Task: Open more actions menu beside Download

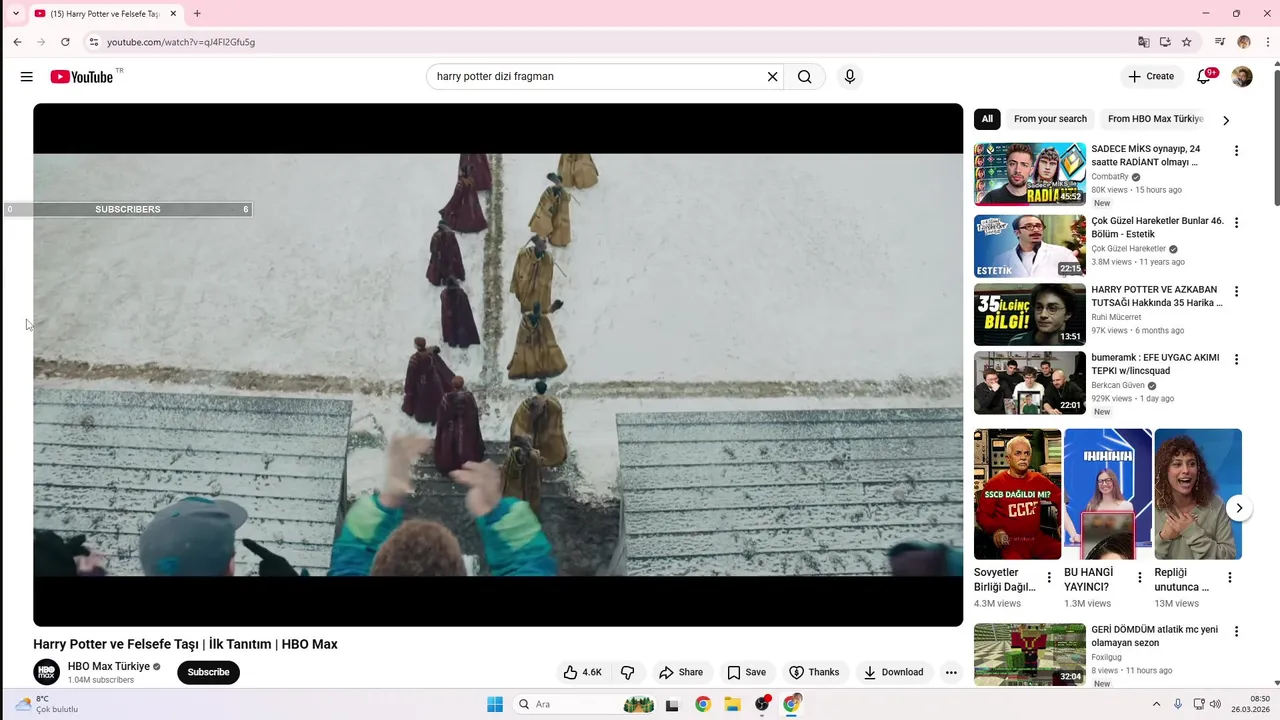Action: point(951,672)
